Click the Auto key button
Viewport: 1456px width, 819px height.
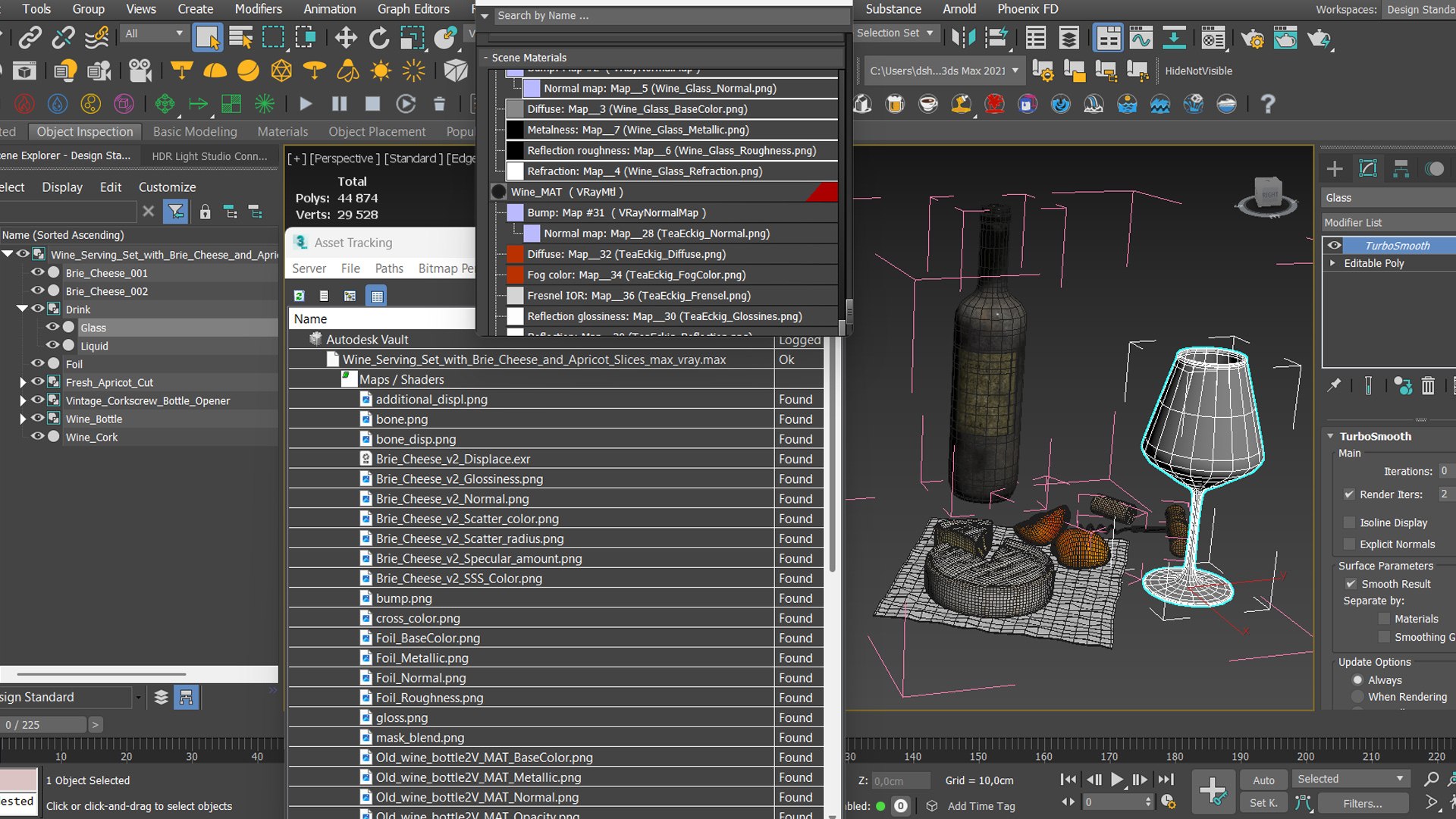tap(1263, 780)
